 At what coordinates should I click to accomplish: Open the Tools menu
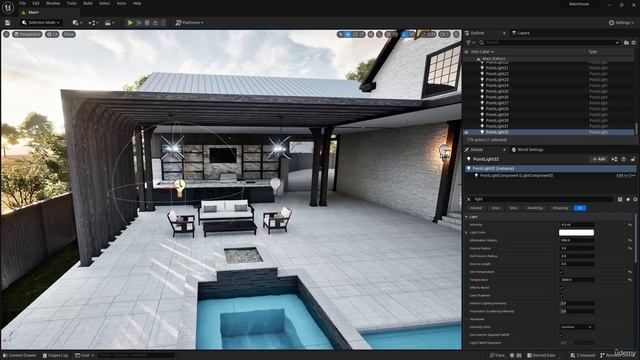tap(72, 3)
